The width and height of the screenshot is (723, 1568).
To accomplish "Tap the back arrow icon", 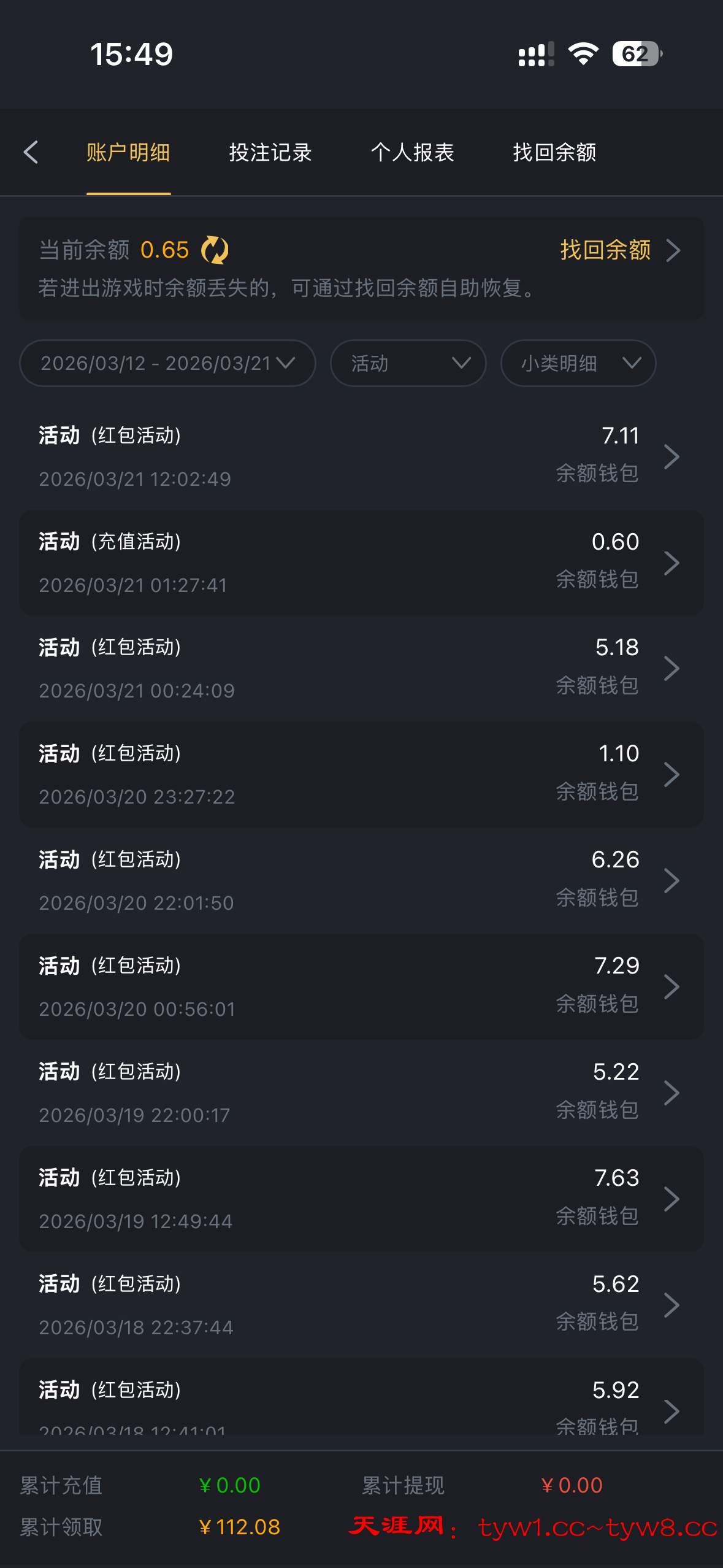I will coord(31,152).
